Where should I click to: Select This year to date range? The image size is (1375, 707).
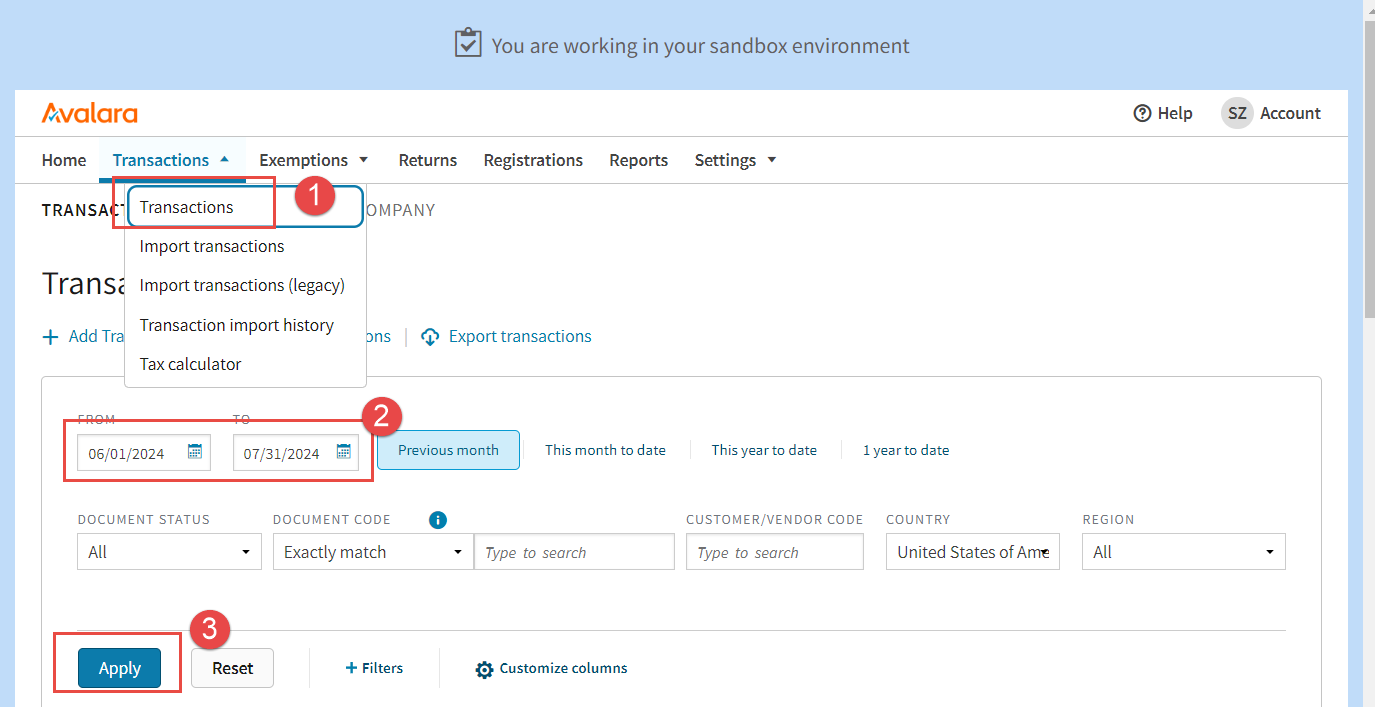(764, 450)
